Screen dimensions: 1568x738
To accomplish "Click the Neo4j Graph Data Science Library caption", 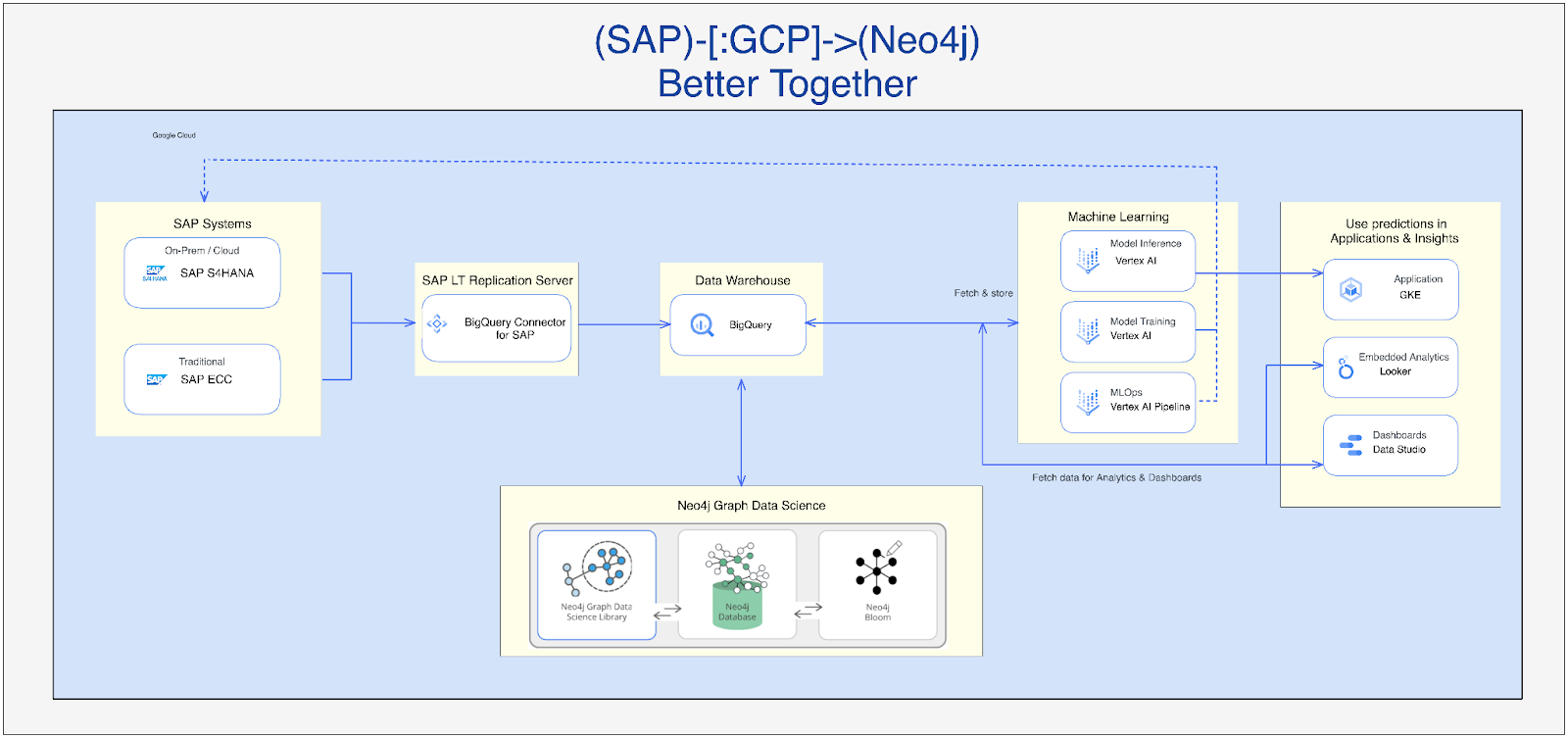I will (x=597, y=613).
